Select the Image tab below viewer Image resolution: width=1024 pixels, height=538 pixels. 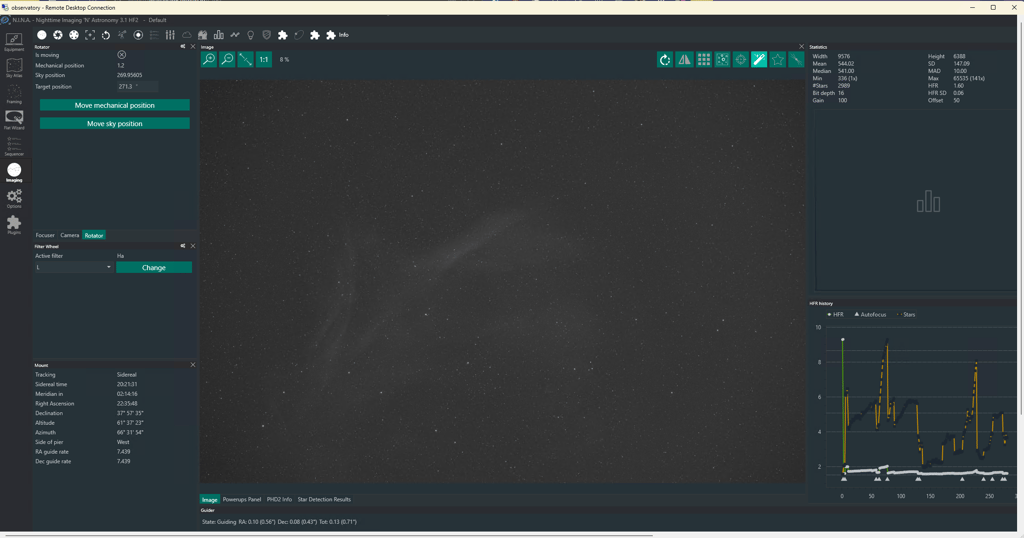[210, 499]
